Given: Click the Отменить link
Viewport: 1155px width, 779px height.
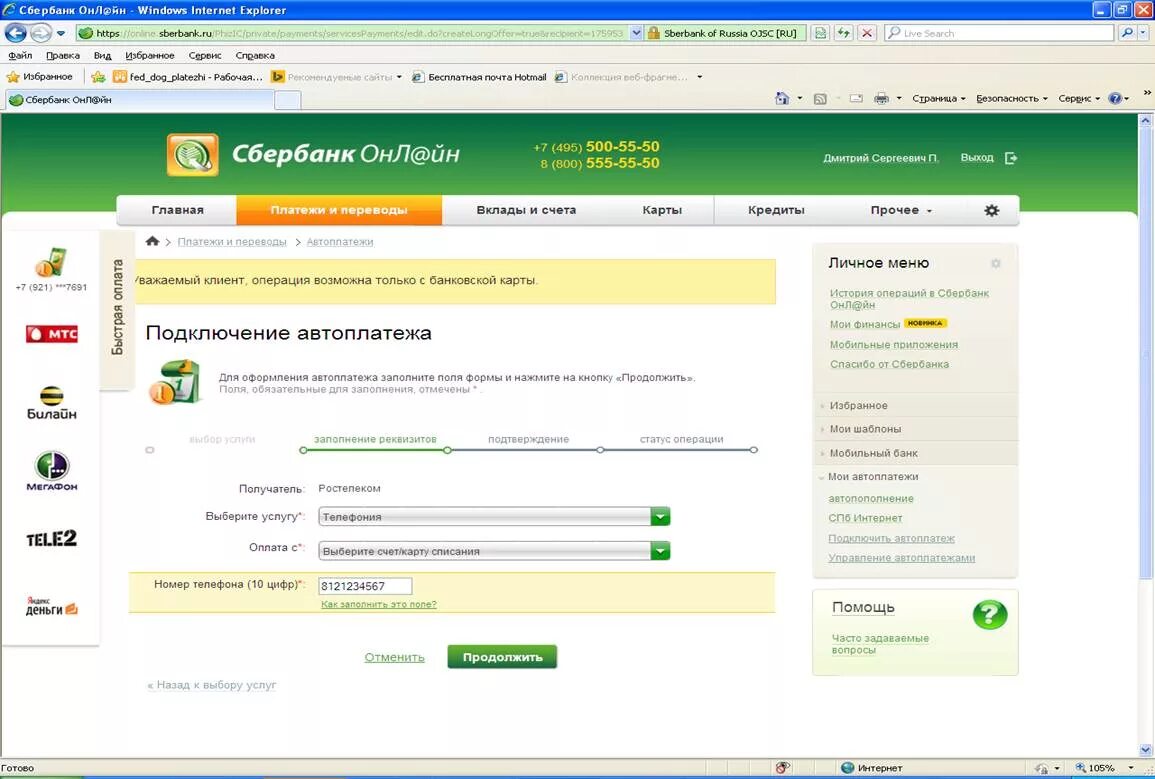Looking at the screenshot, I should click(394, 657).
